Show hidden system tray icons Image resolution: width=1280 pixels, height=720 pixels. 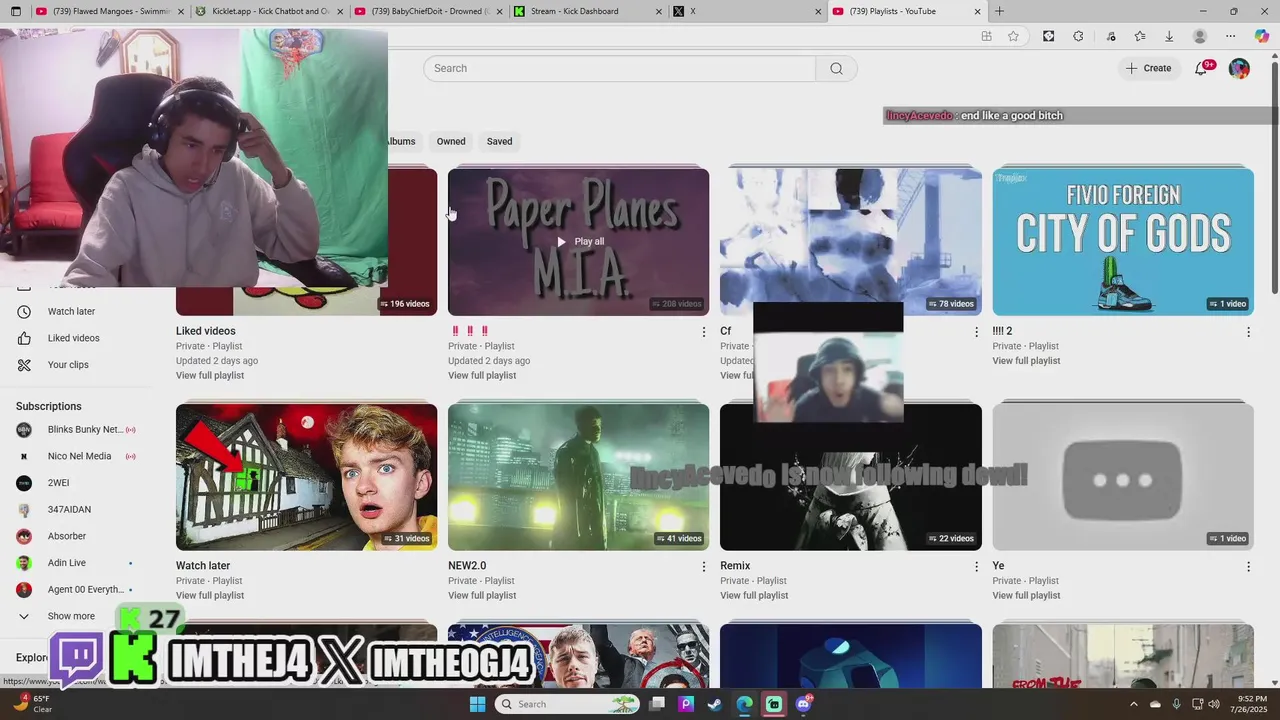click(1133, 704)
